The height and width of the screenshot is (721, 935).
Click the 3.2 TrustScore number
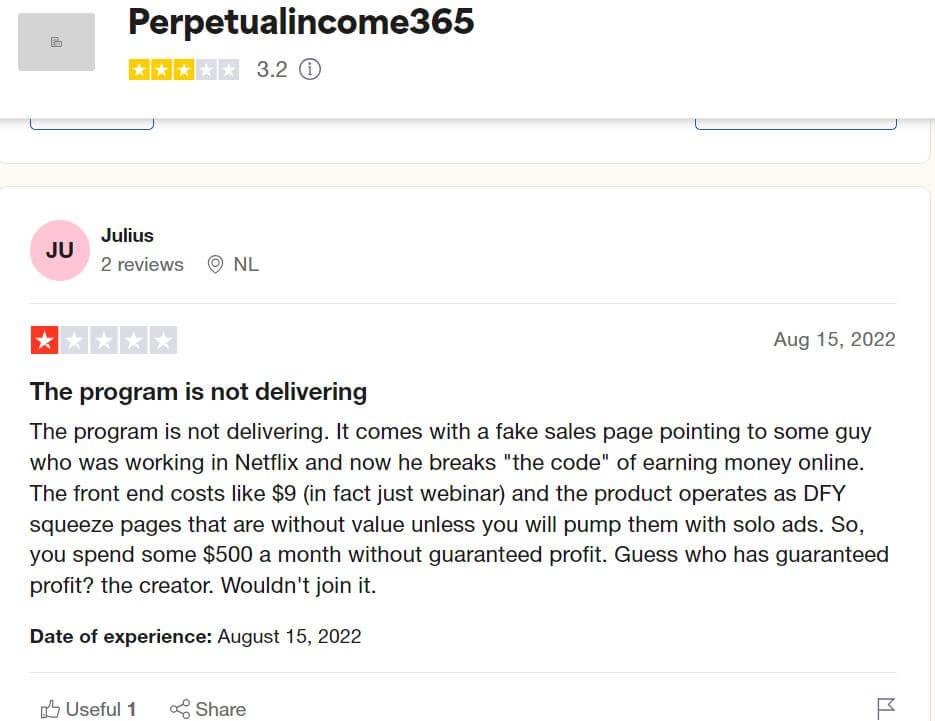point(272,70)
